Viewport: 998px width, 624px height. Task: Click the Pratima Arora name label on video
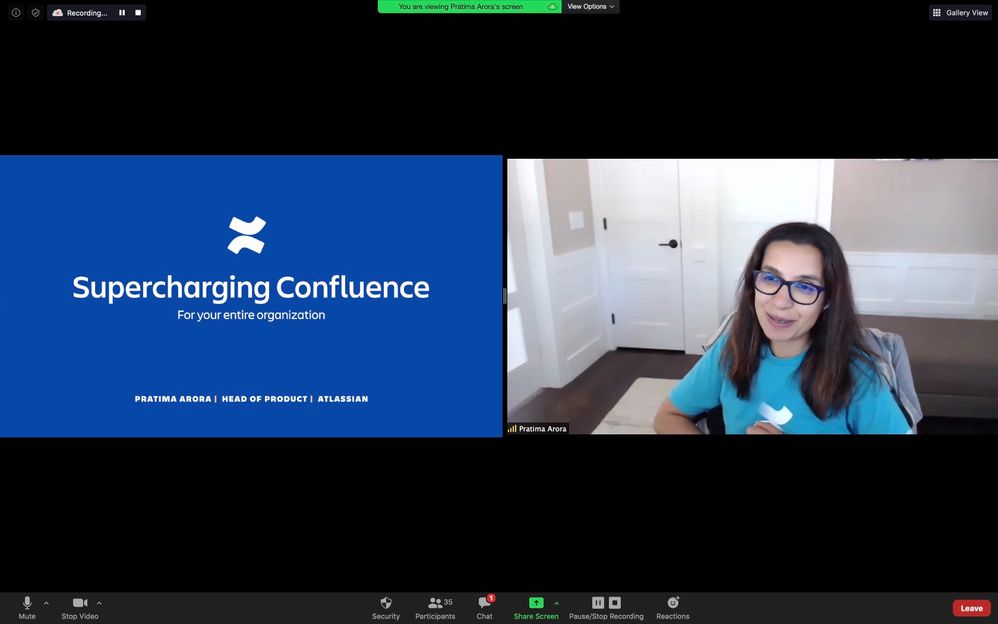(542, 429)
